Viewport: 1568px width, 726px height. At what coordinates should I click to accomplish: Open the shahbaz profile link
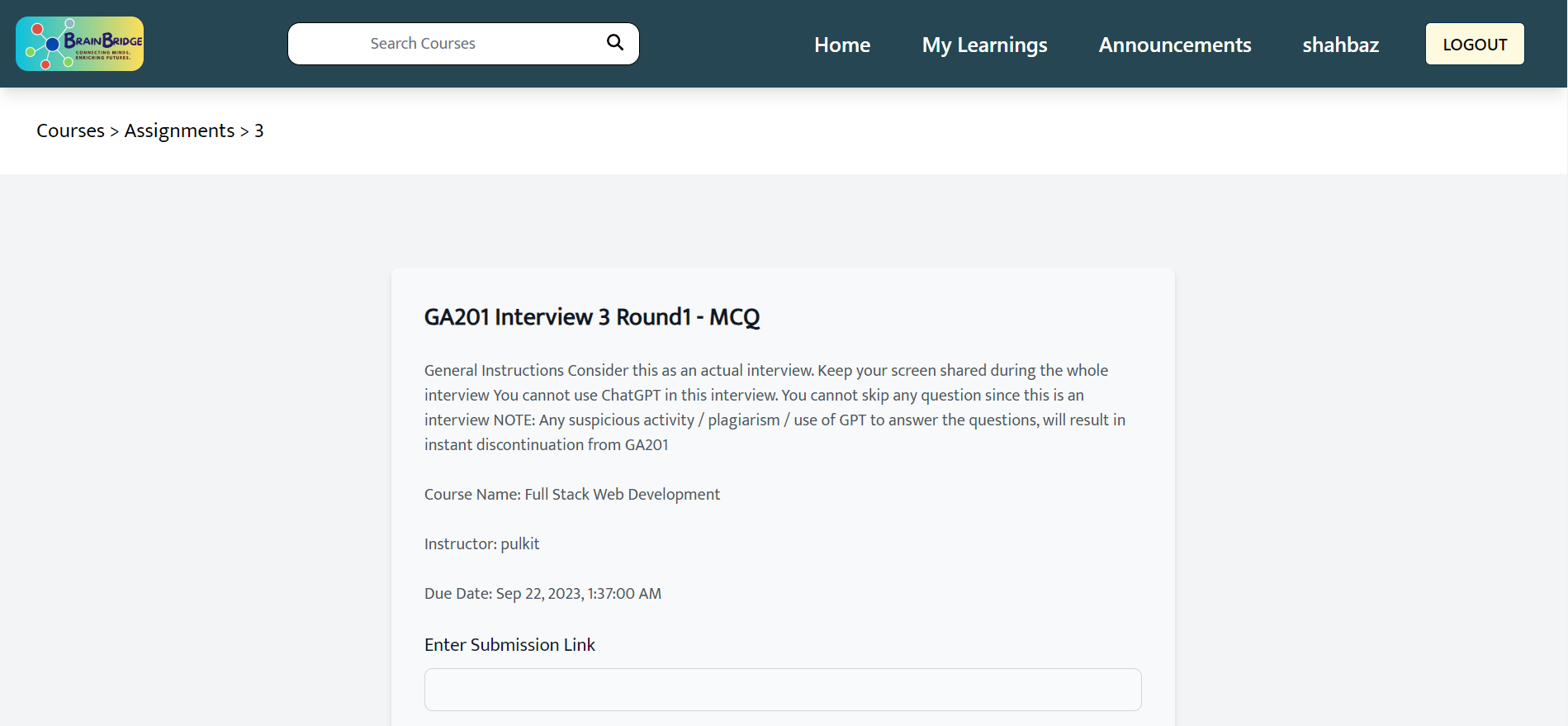click(x=1340, y=45)
